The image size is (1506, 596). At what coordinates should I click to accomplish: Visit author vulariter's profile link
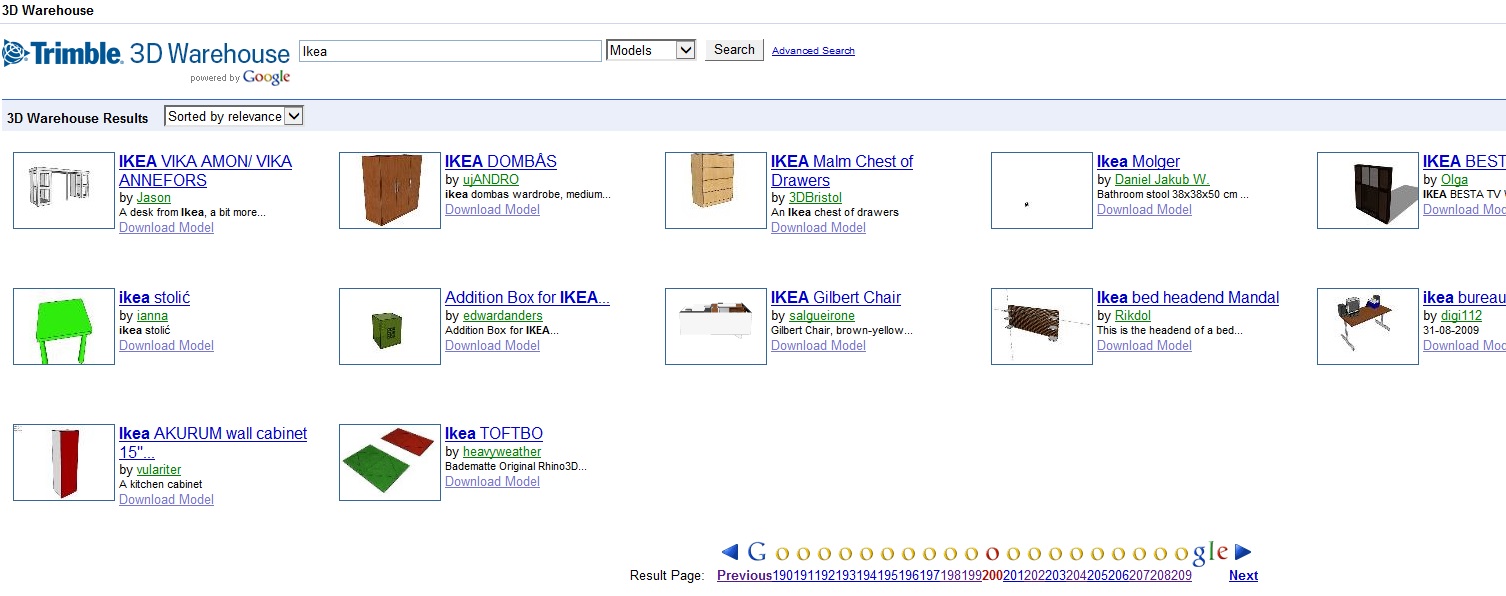[159, 470]
